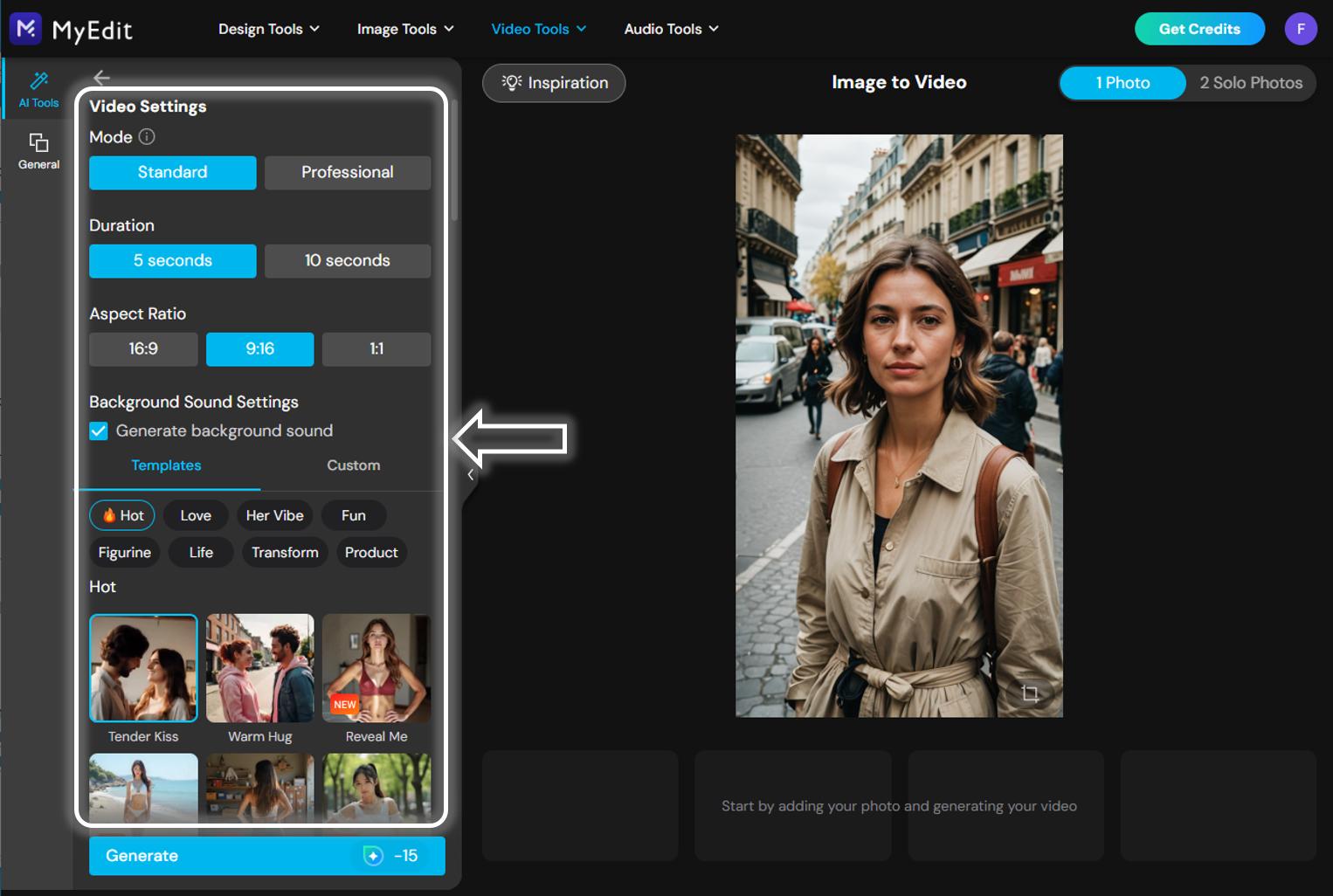Click the MyEdit logo icon
Viewport: 1333px width, 896px height.
tap(26, 29)
